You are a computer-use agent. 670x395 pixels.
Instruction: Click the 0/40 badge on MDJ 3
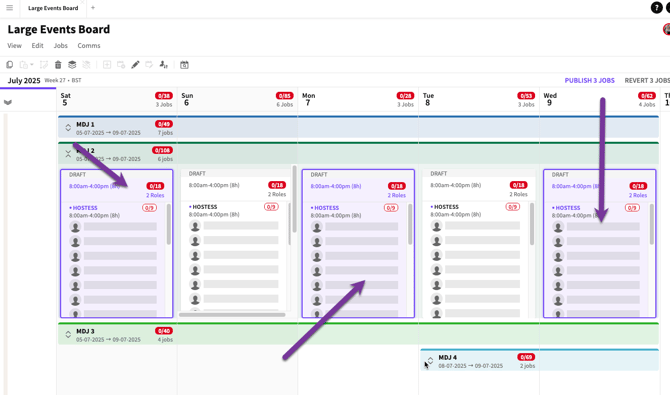click(x=164, y=331)
